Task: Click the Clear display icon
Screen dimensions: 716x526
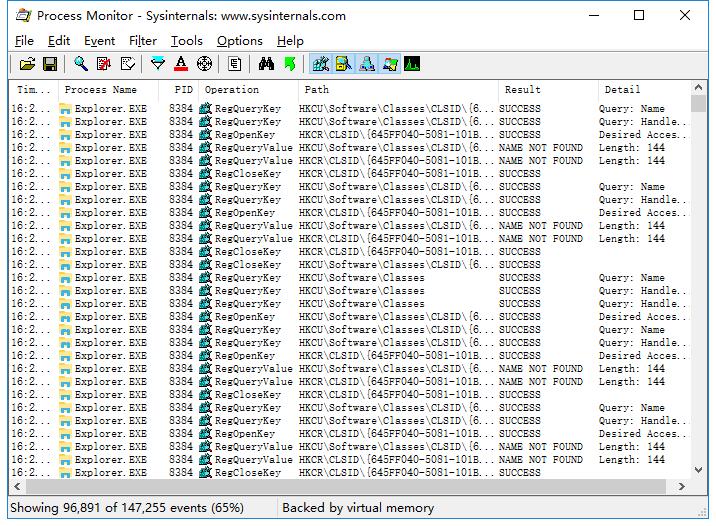Action: tap(127, 64)
